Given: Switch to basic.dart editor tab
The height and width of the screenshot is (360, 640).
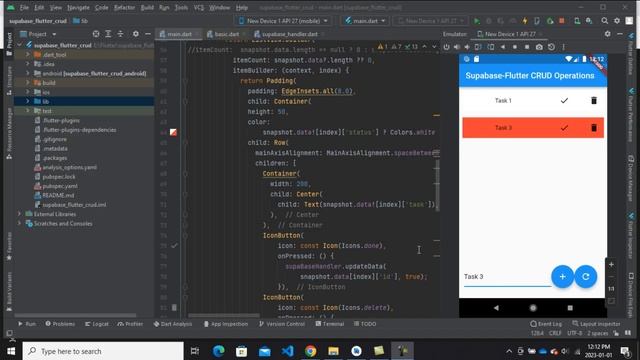Looking at the screenshot, I should tap(226, 34).
